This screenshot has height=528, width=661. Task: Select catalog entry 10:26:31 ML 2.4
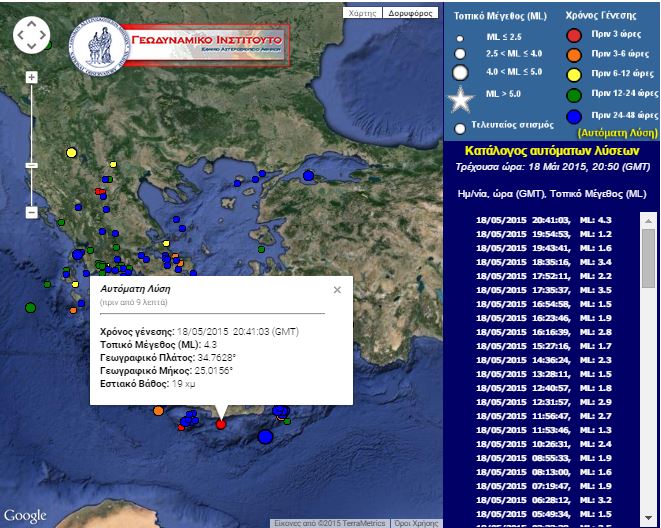tap(544, 444)
